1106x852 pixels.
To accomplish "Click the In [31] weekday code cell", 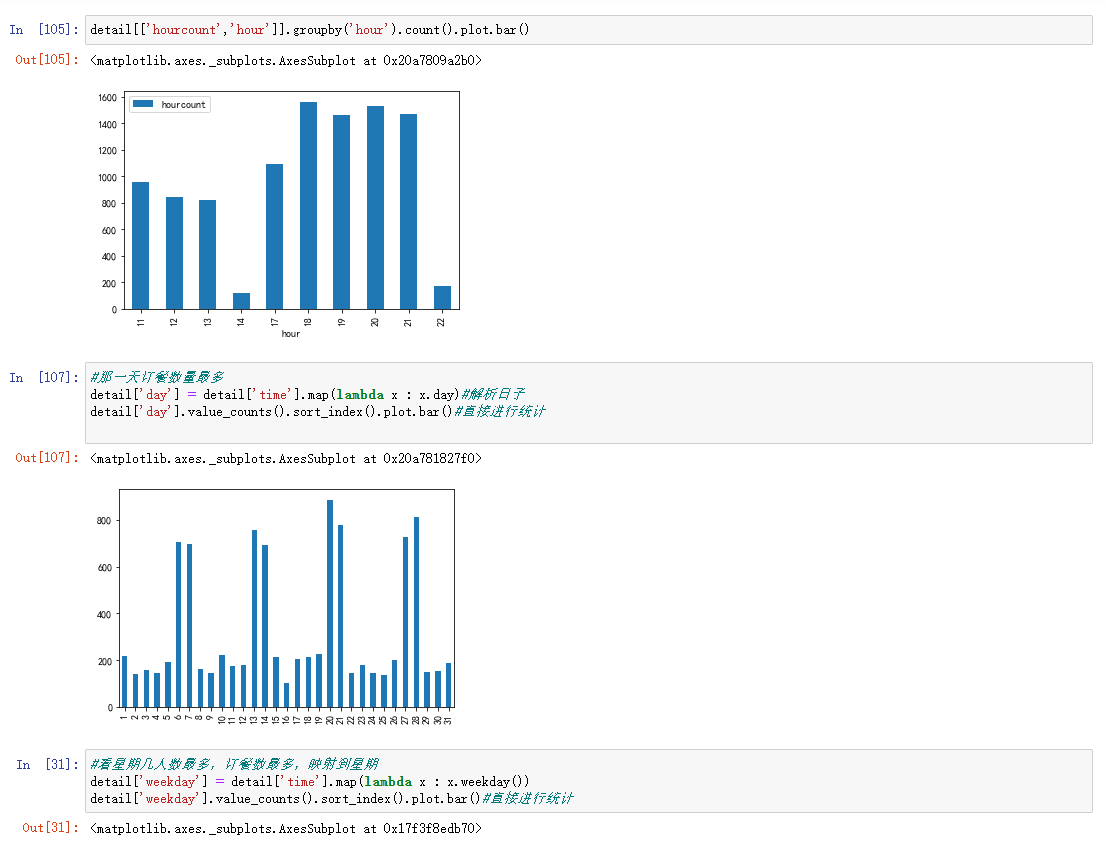I will (x=588, y=781).
